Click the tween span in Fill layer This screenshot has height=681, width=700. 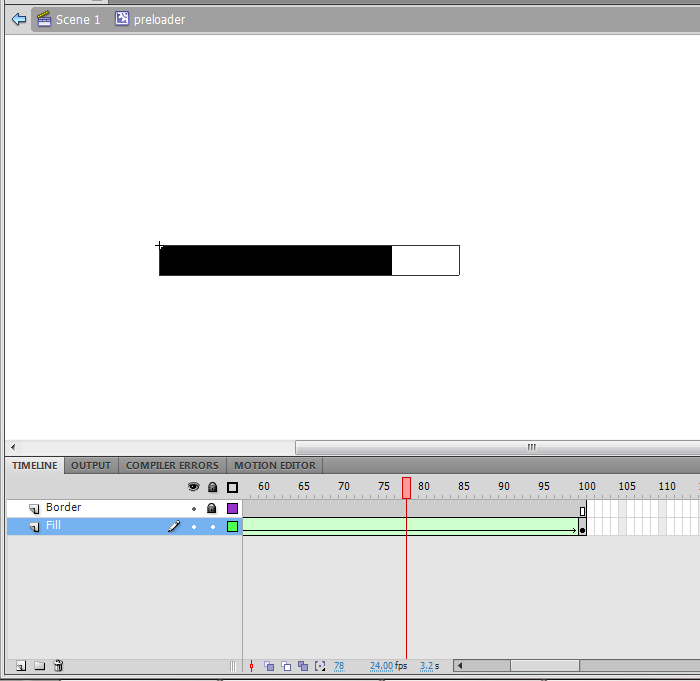point(410,526)
